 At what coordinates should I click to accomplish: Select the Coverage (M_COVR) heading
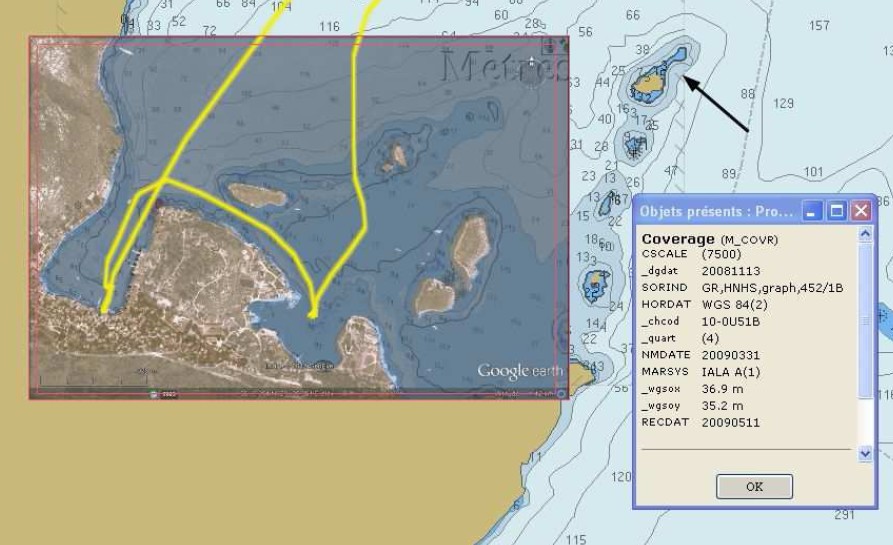[709, 239]
